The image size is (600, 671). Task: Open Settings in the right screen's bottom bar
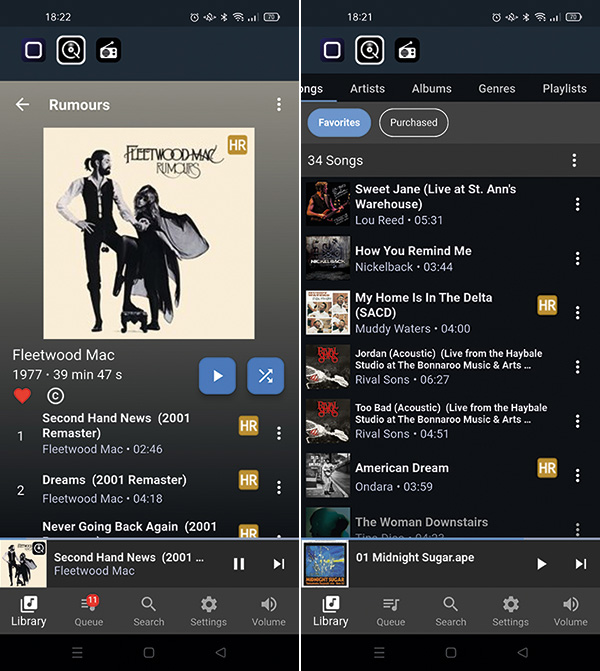[x=511, y=611]
